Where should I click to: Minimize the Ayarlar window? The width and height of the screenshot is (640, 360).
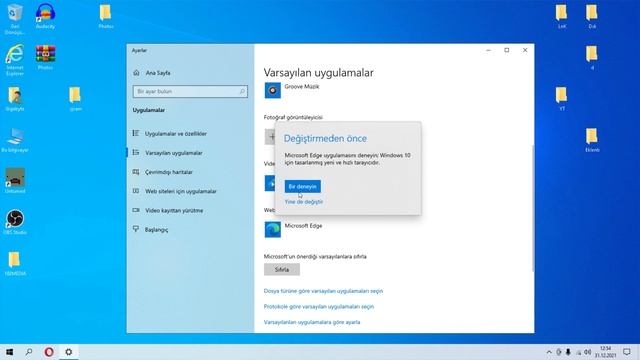click(x=489, y=50)
